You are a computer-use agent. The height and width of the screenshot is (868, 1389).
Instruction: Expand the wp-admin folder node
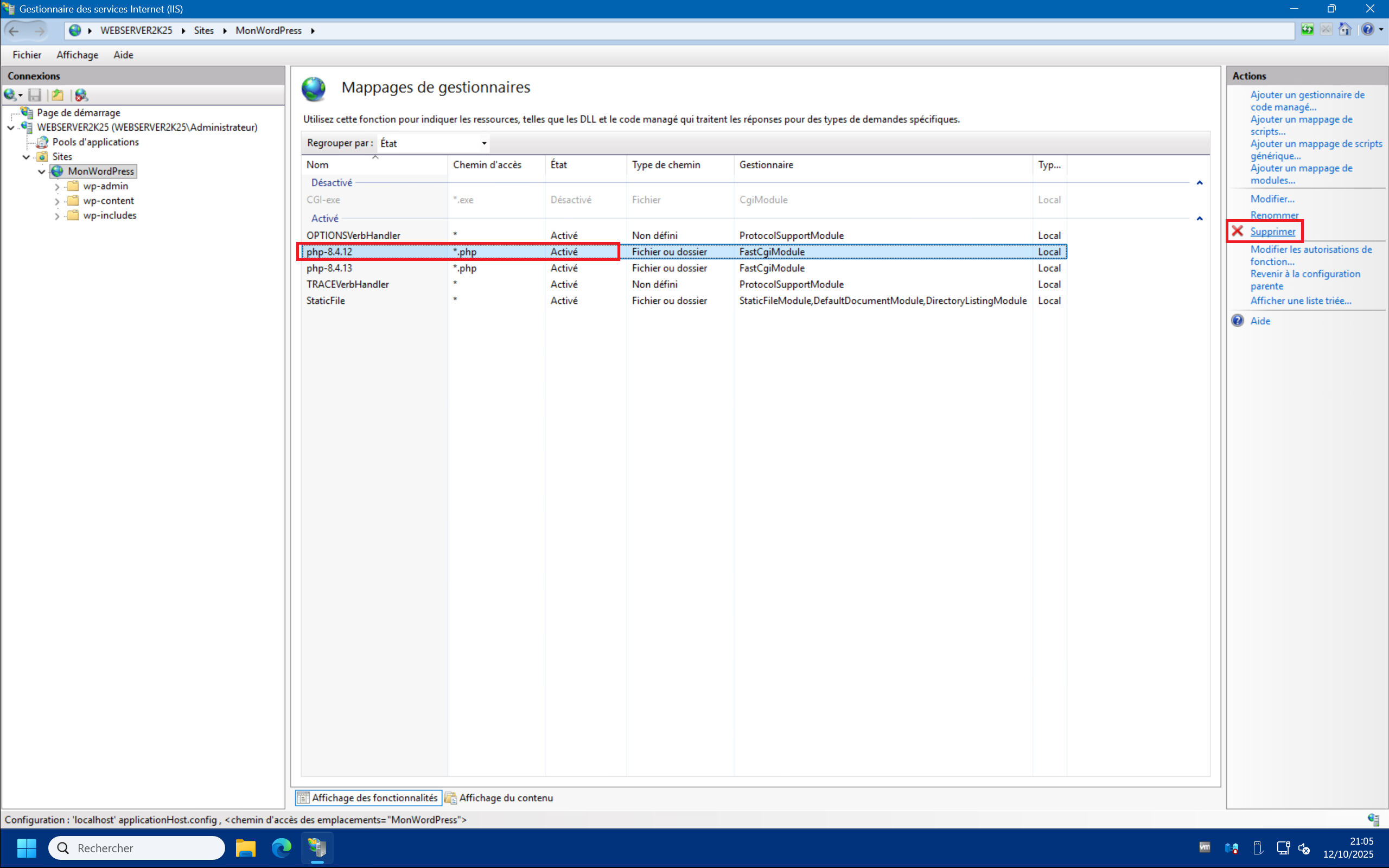pos(57,187)
